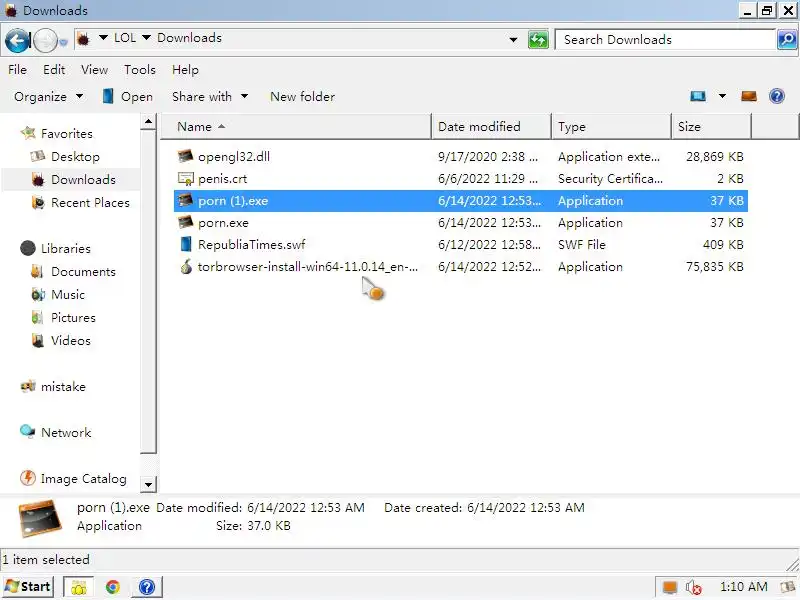
Task: Select torbrowser-install-win64-11.0.14 file name
Action: (x=308, y=267)
